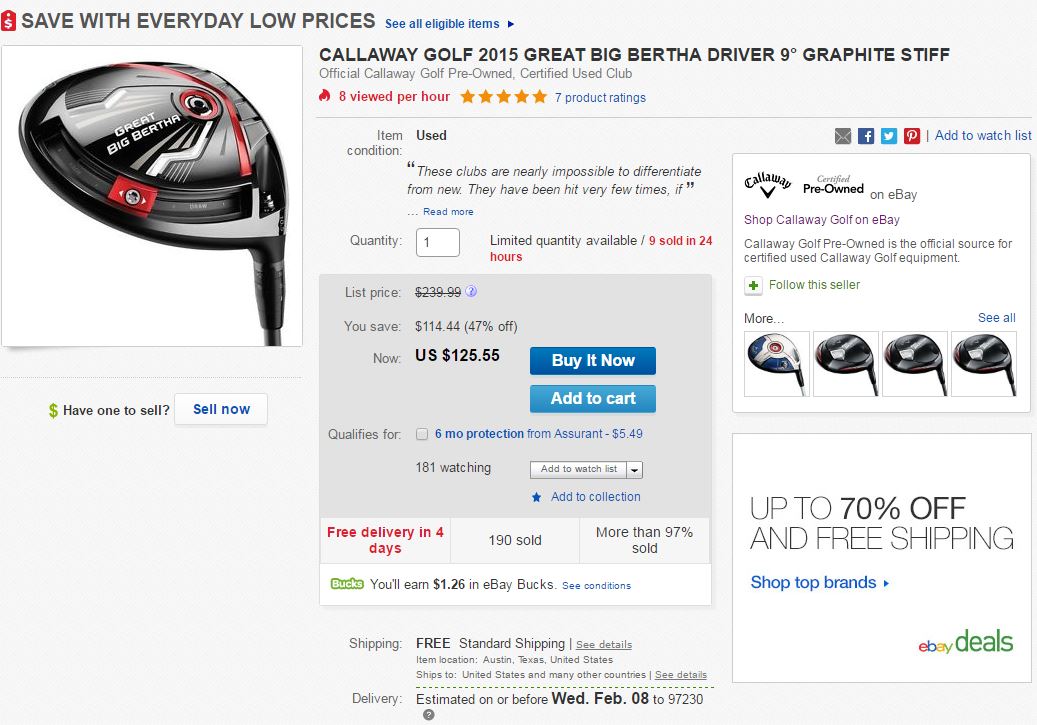Click the star icon beside Add to collection

(537, 497)
